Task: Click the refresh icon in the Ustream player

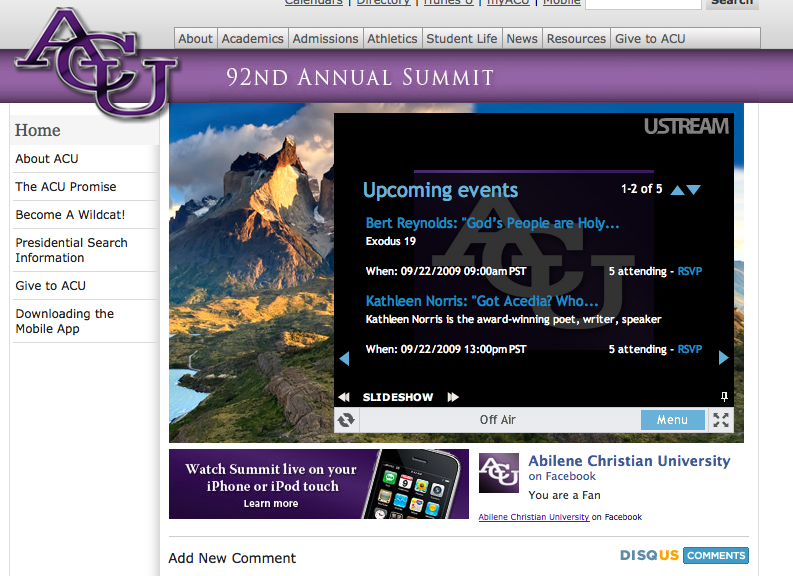Action: 346,420
